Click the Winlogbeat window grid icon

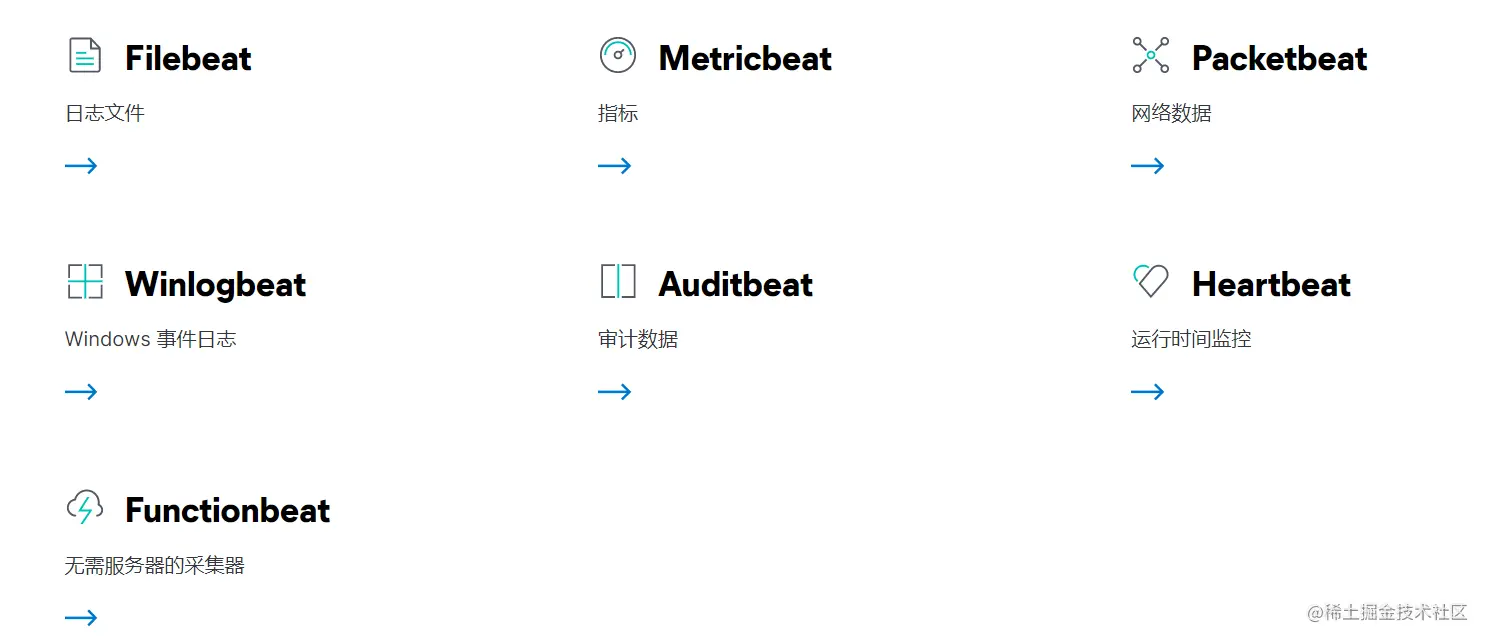pos(85,281)
